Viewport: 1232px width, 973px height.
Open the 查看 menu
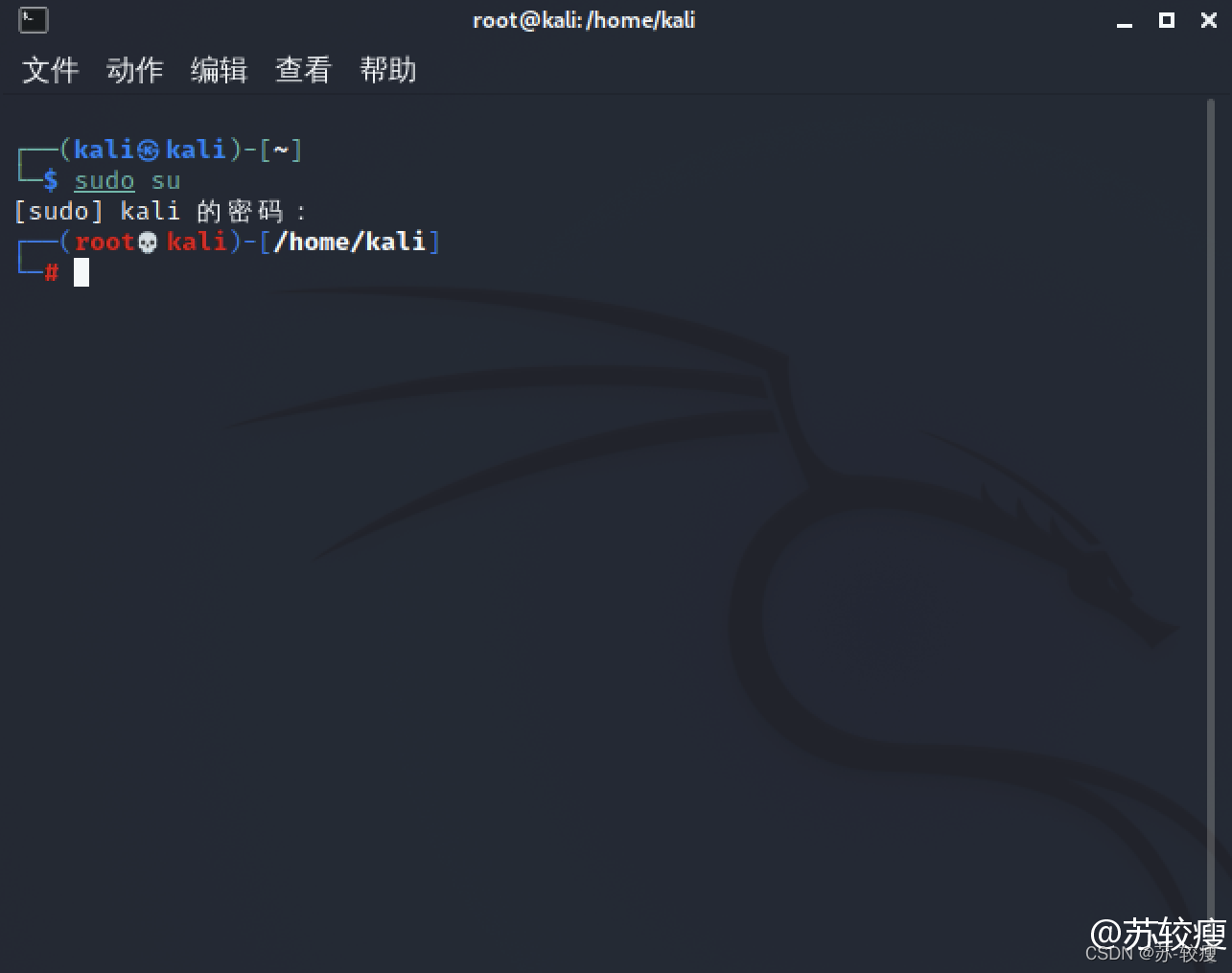pos(303,70)
